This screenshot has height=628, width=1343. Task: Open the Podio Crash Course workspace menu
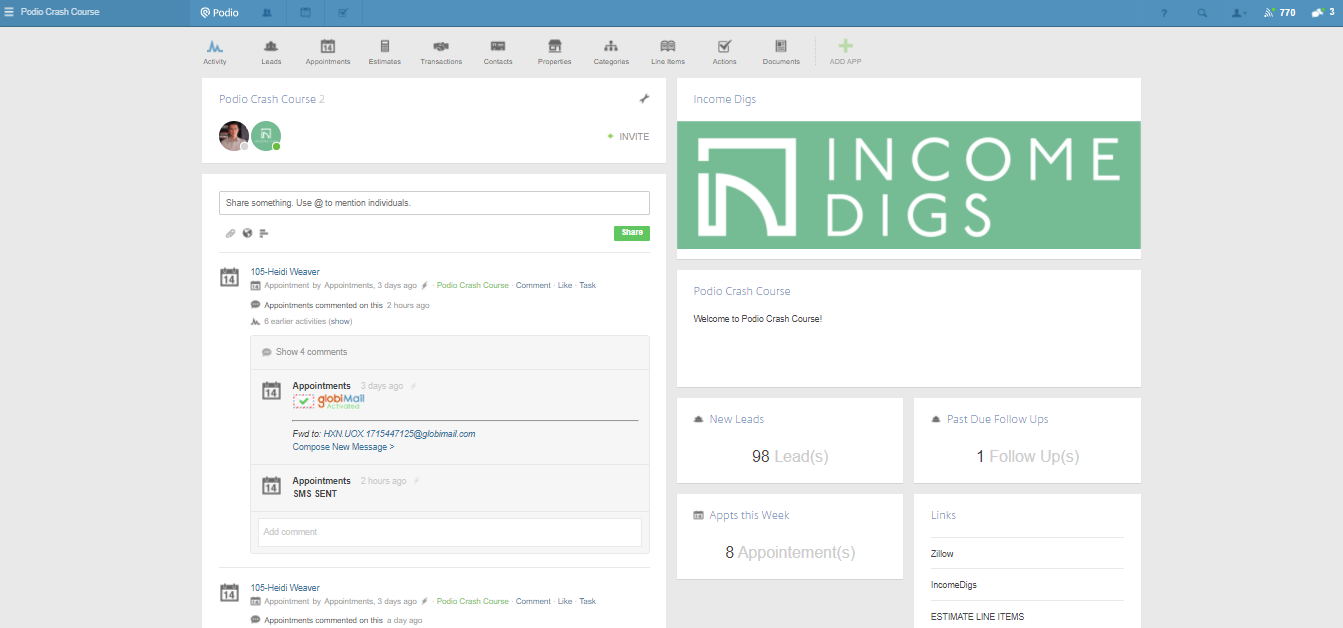tap(52, 13)
